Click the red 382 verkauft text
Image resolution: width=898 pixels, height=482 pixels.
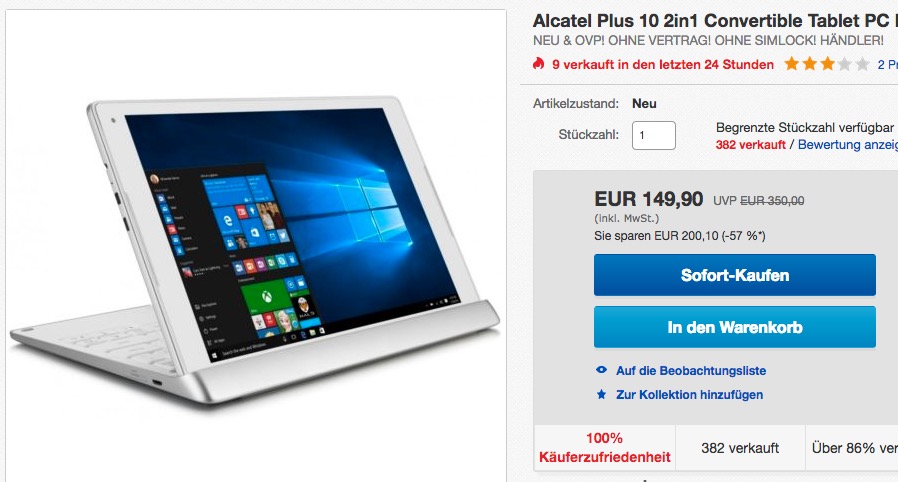pyautogui.click(x=750, y=145)
